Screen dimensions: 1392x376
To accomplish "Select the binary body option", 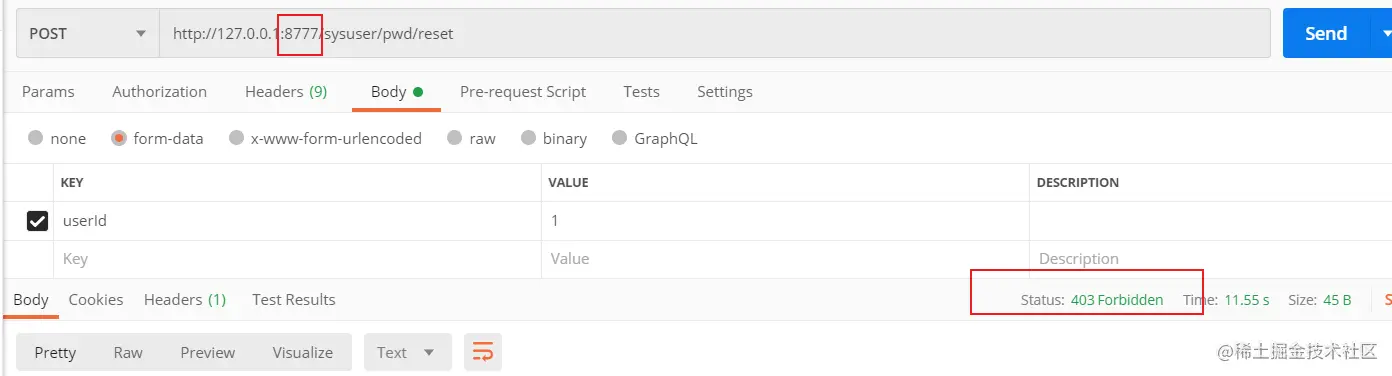I will coord(553,138).
